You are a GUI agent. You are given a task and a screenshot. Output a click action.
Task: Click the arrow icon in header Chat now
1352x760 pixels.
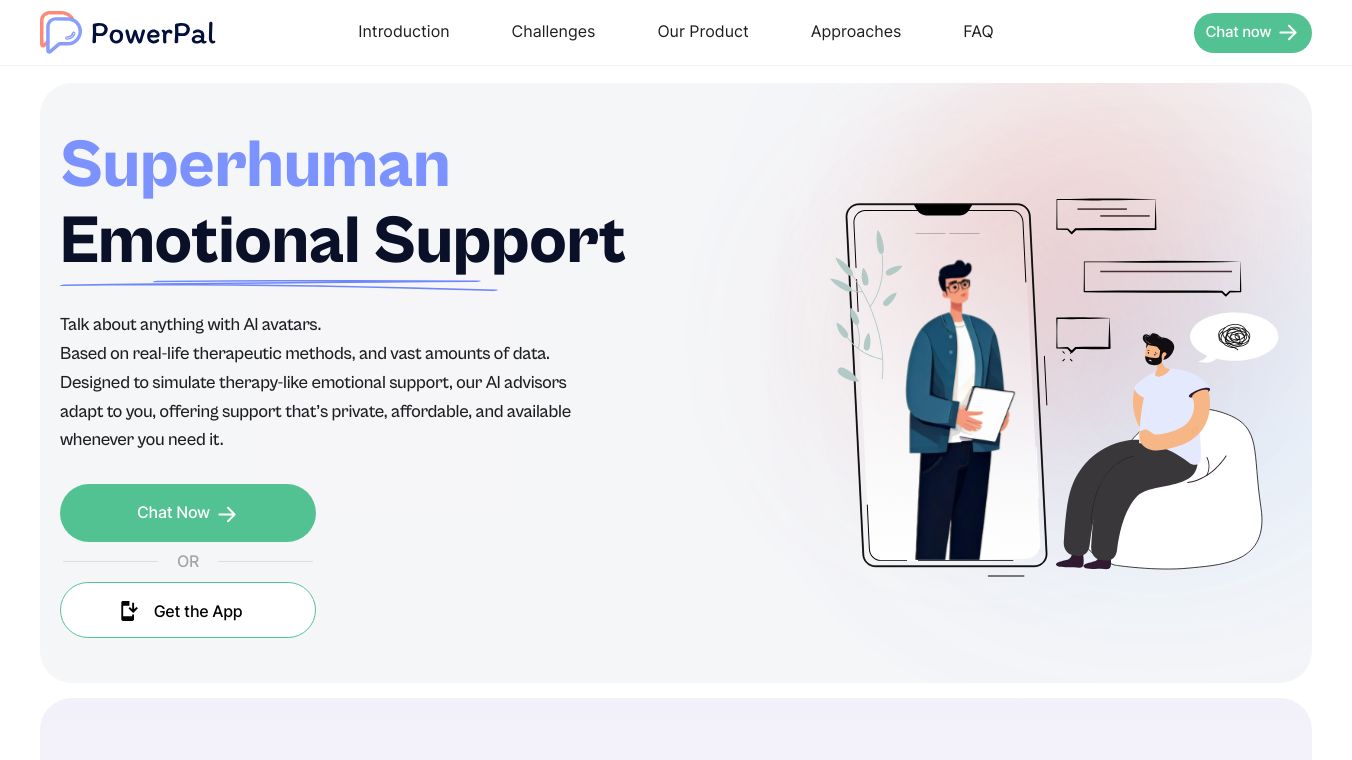pos(1288,33)
